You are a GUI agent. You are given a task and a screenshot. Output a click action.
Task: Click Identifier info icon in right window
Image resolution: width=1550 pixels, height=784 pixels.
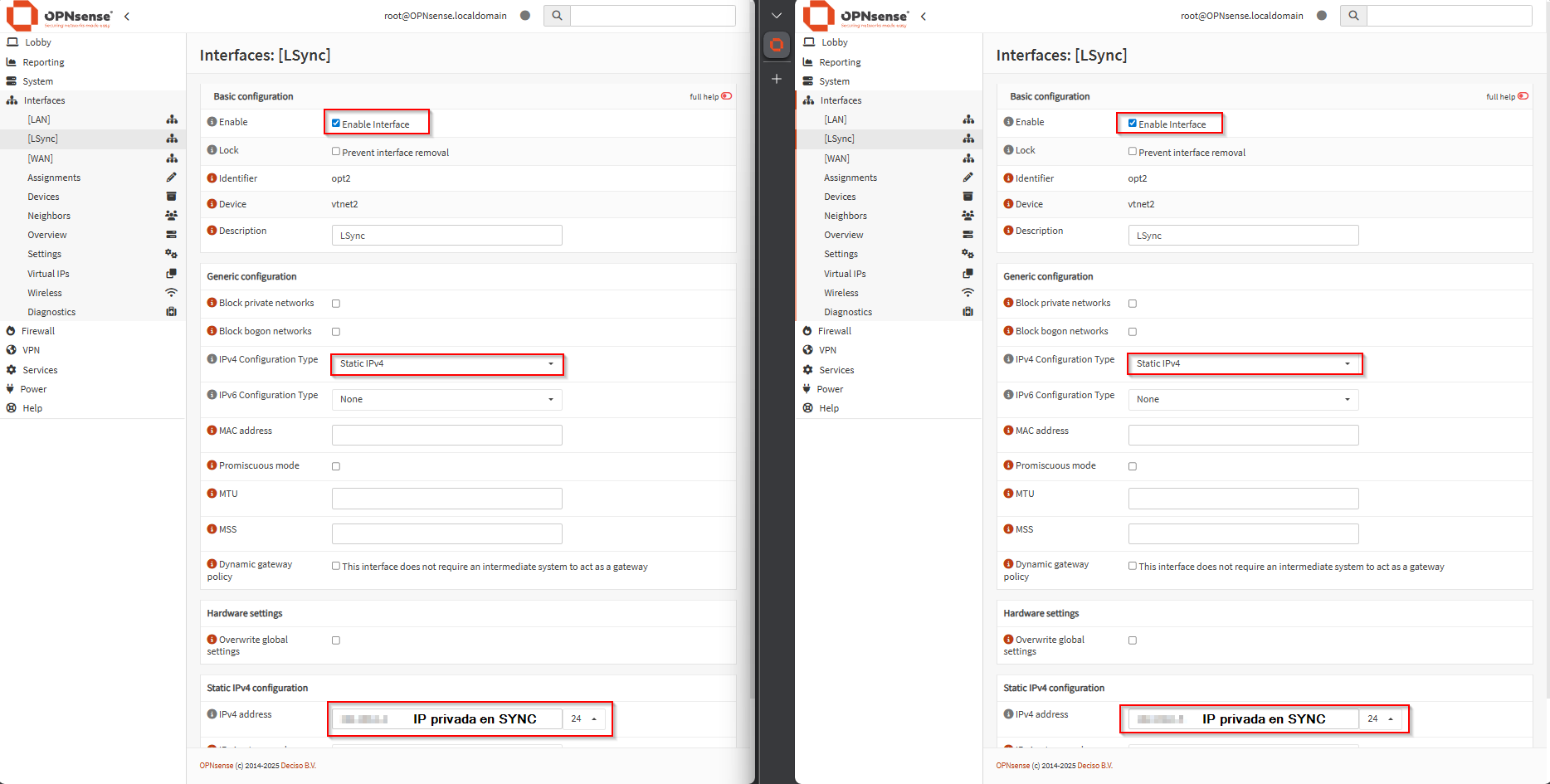[x=1008, y=178]
